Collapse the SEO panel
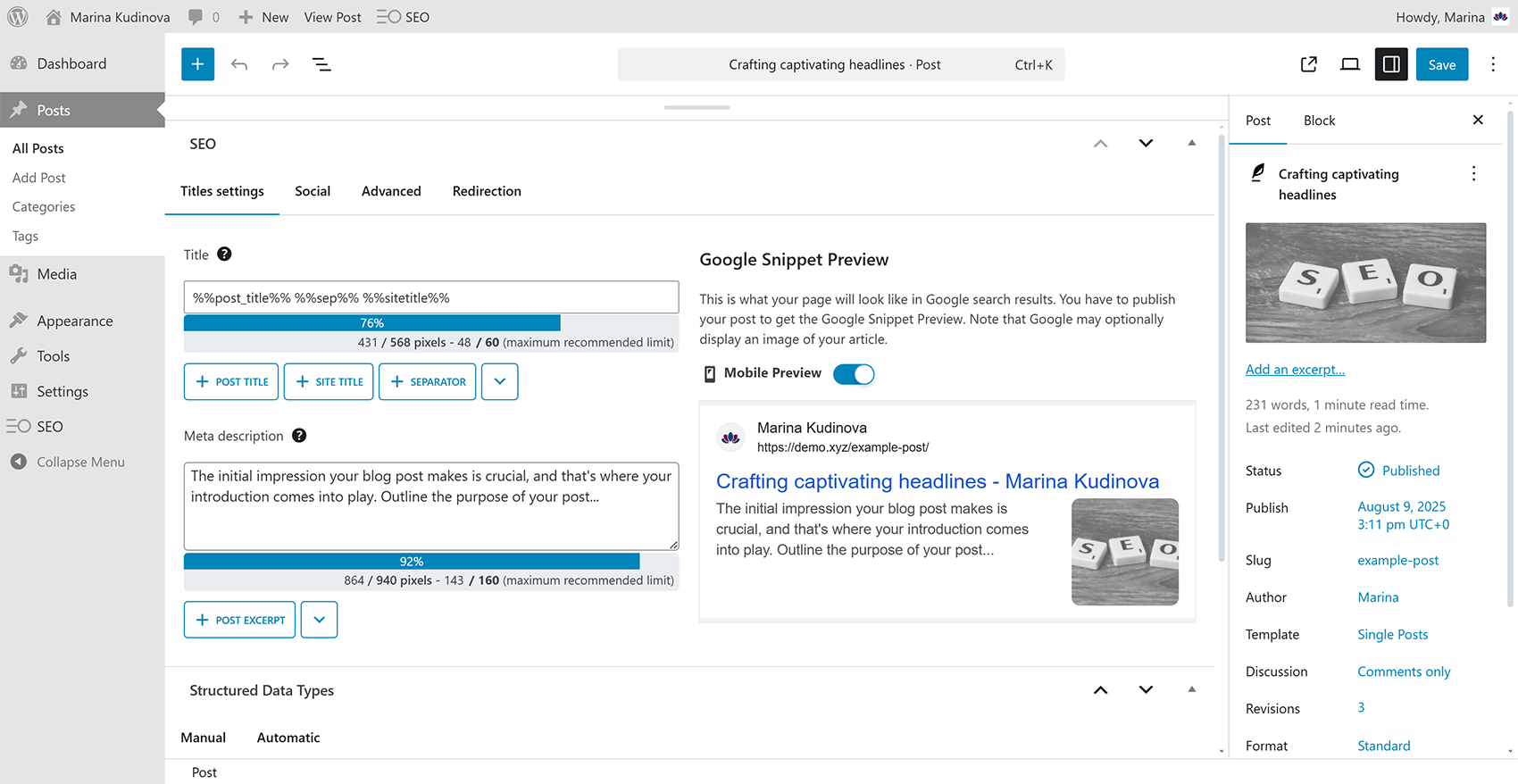This screenshot has height=784, width=1518. [x=1191, y=144]
